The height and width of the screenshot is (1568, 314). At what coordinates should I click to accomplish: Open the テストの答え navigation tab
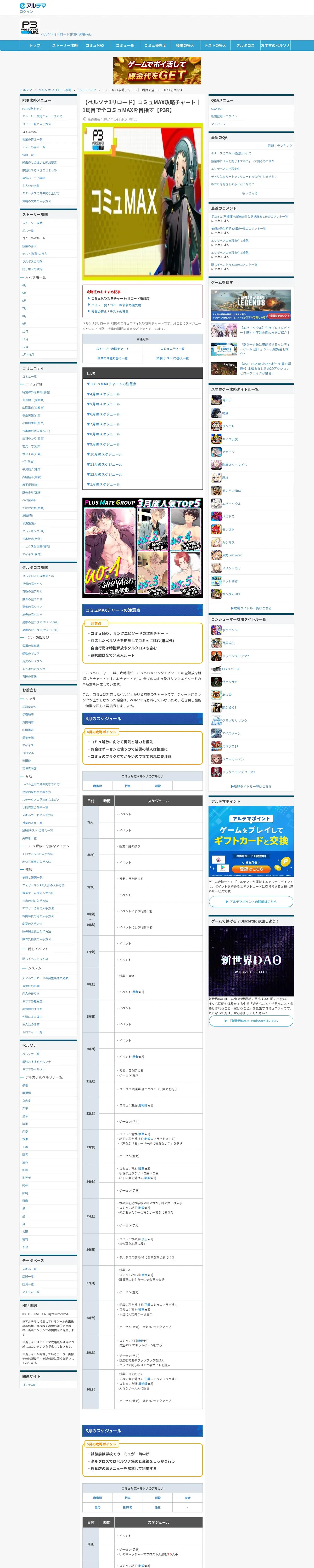coord(215,46)
